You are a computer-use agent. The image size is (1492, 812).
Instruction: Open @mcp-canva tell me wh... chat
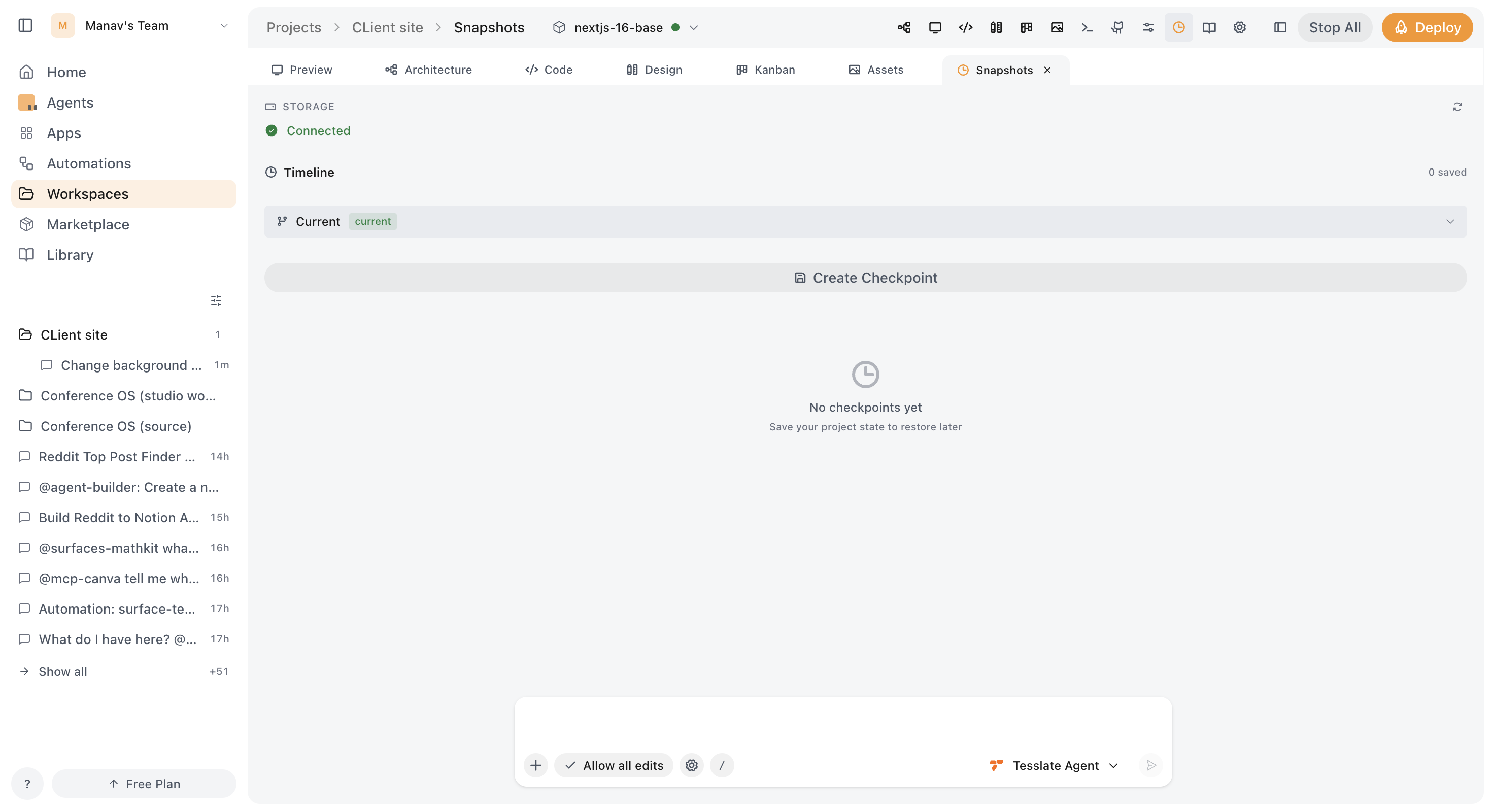pos(123,578)
